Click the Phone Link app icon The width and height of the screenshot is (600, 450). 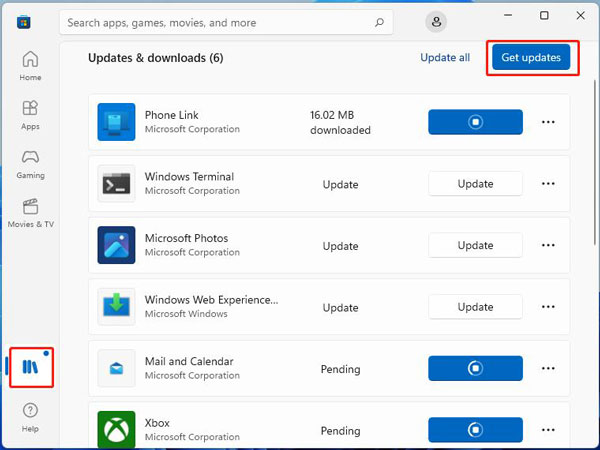point(116,122)
